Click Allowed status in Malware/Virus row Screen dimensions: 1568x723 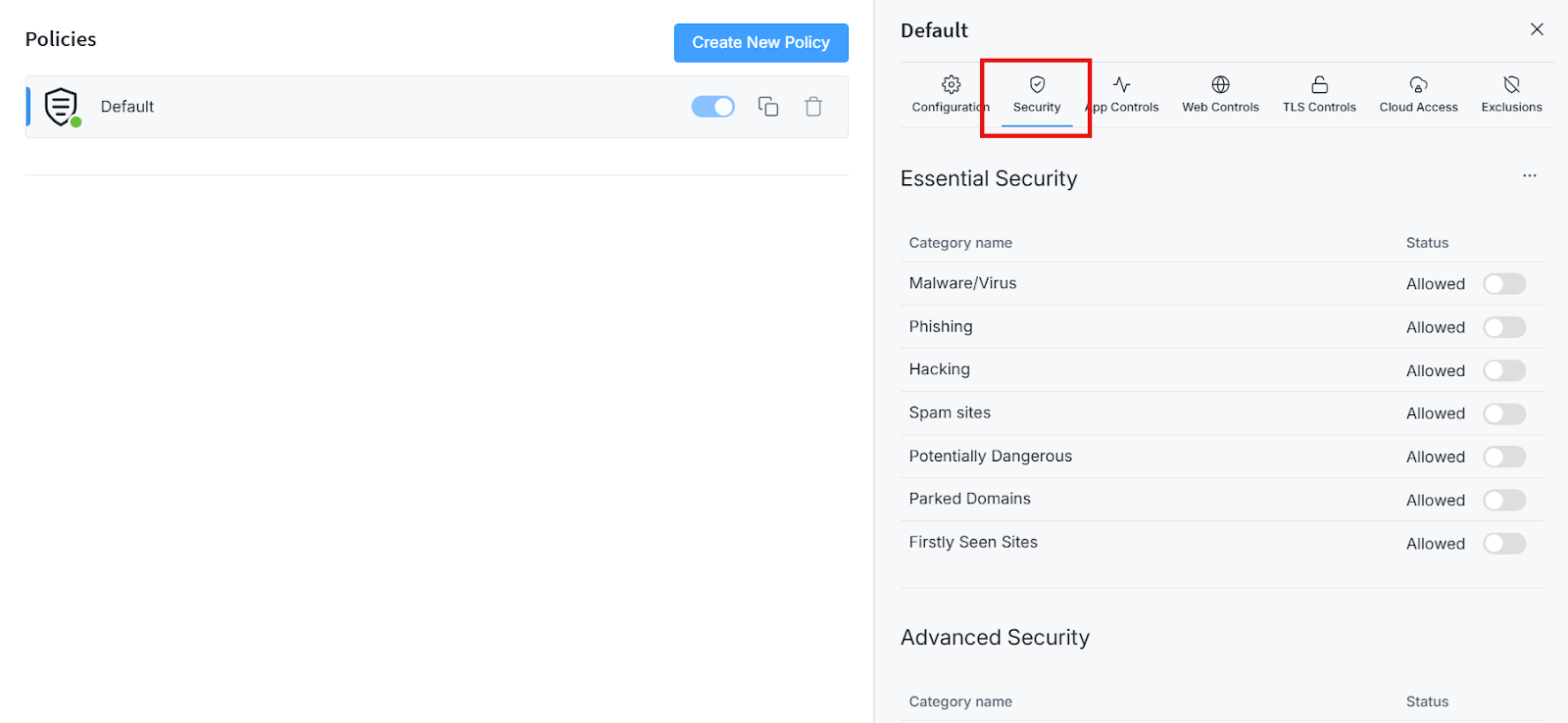1436,284
